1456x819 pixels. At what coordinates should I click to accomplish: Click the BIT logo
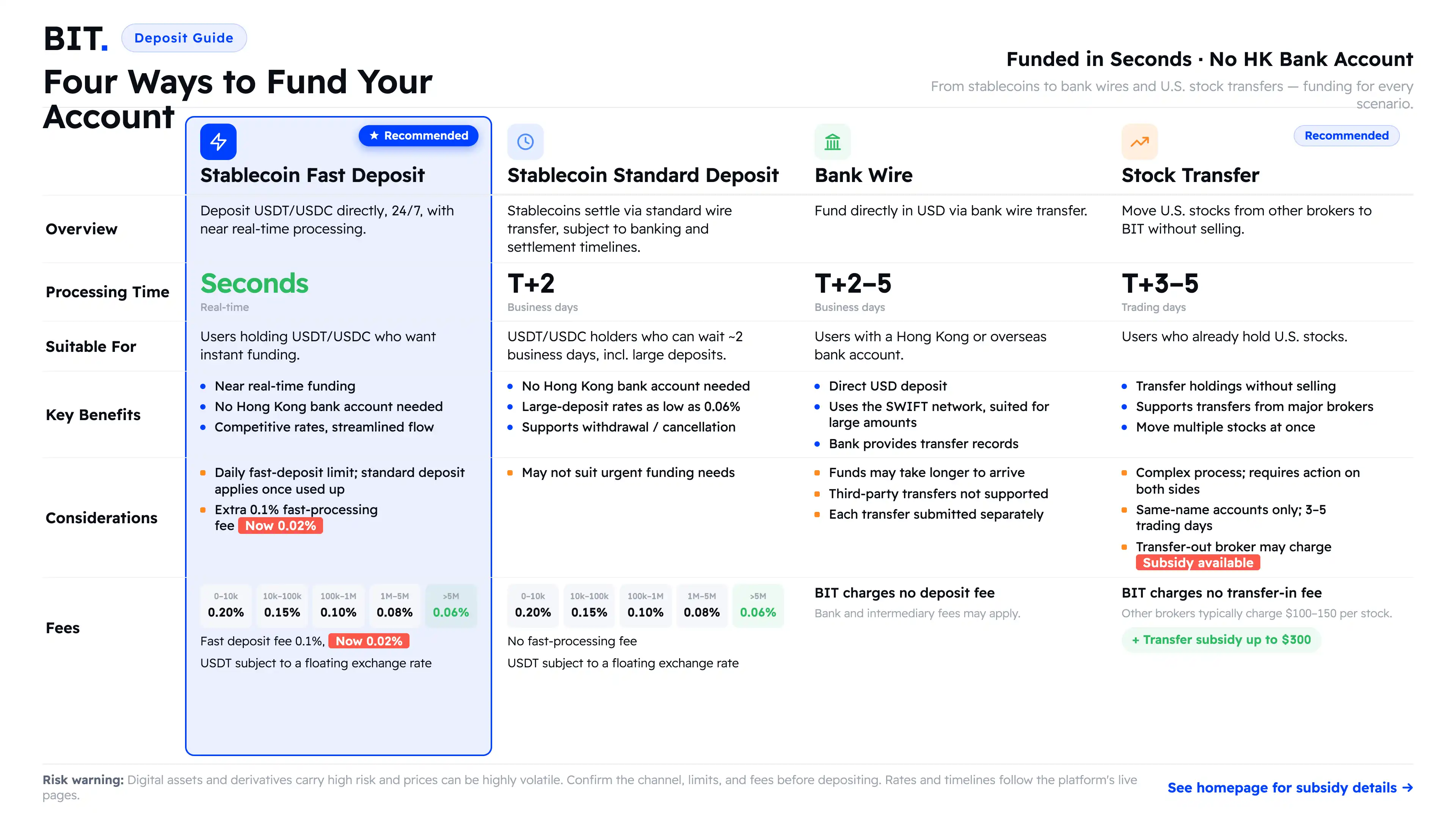coord(76,38)
